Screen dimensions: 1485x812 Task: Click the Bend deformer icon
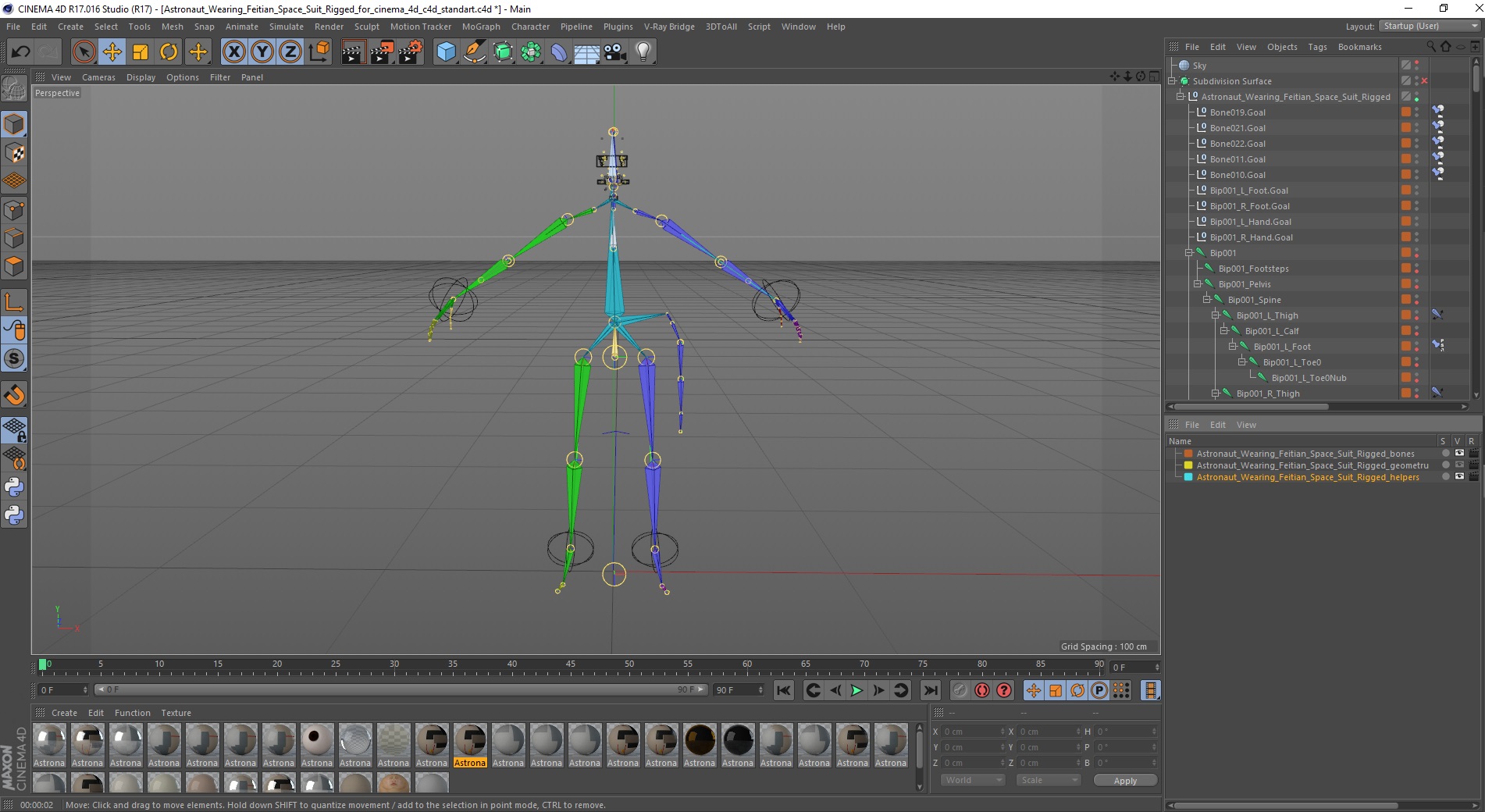click(559, 52)
